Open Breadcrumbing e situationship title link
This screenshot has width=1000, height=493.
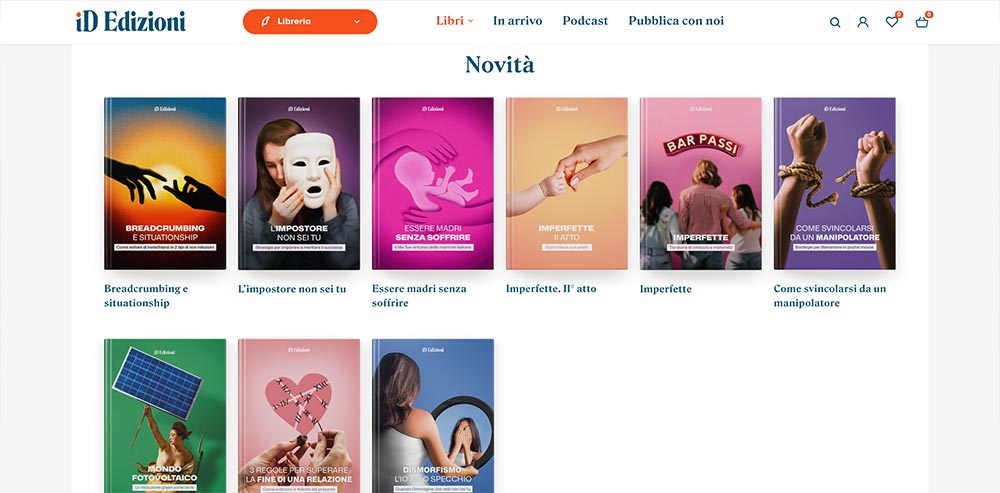[x=146, y=296]
